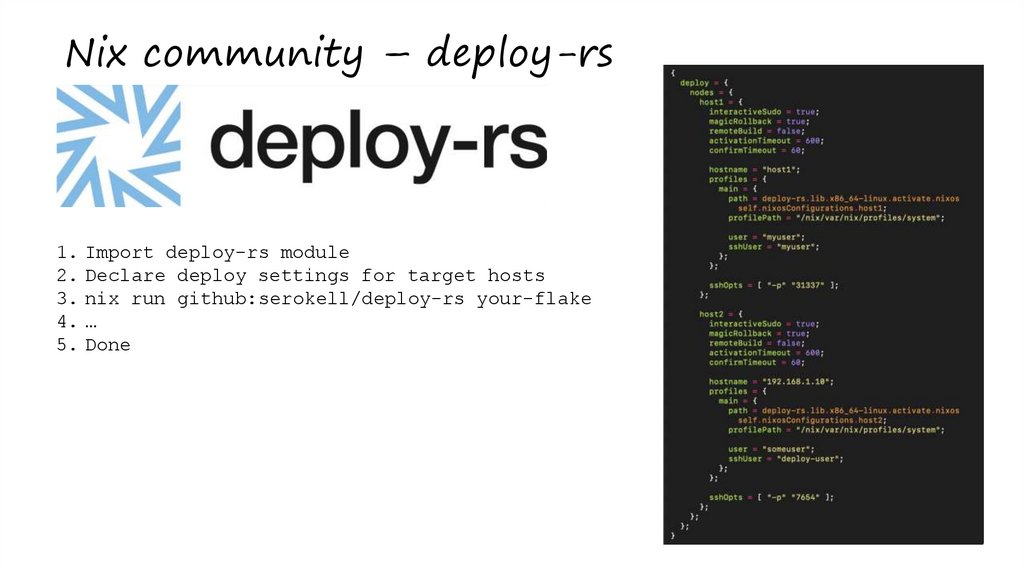The image size is (1024, 574).
Task: Select the slide title 'Nix community – deploy-rs'
Action: (339, 54)
